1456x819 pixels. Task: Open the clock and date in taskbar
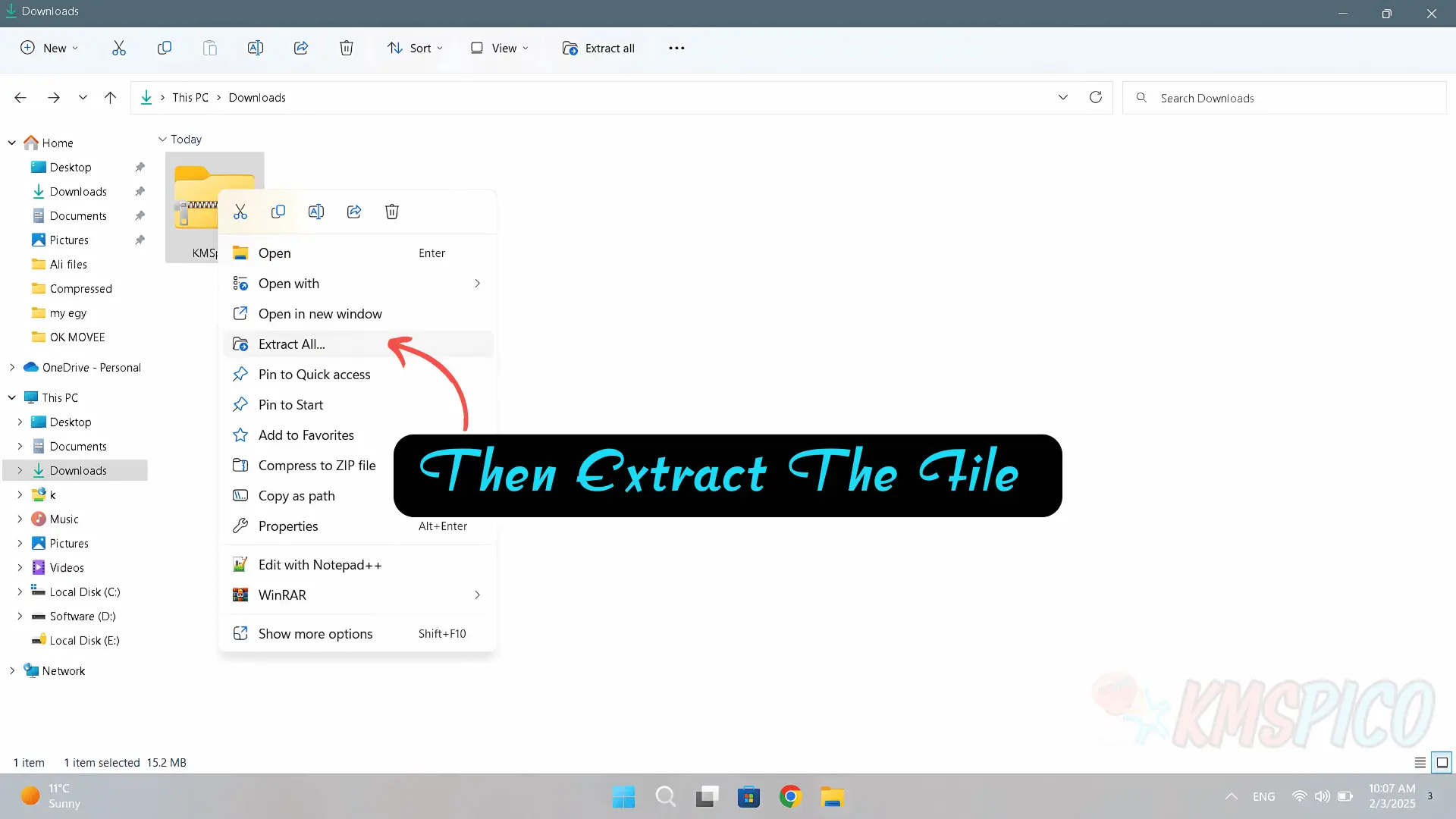[1392, 796]
